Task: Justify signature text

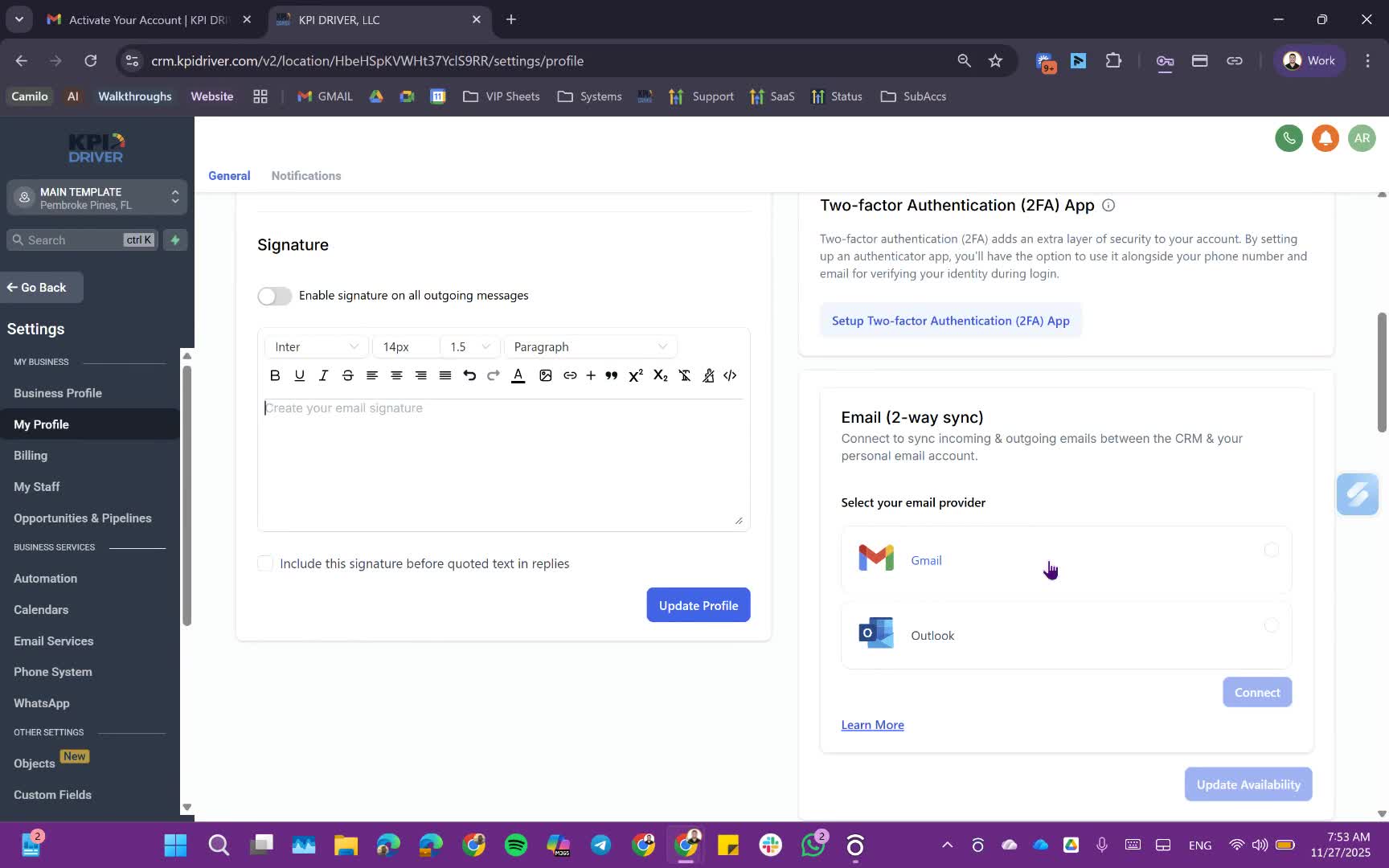Action: 445,375
